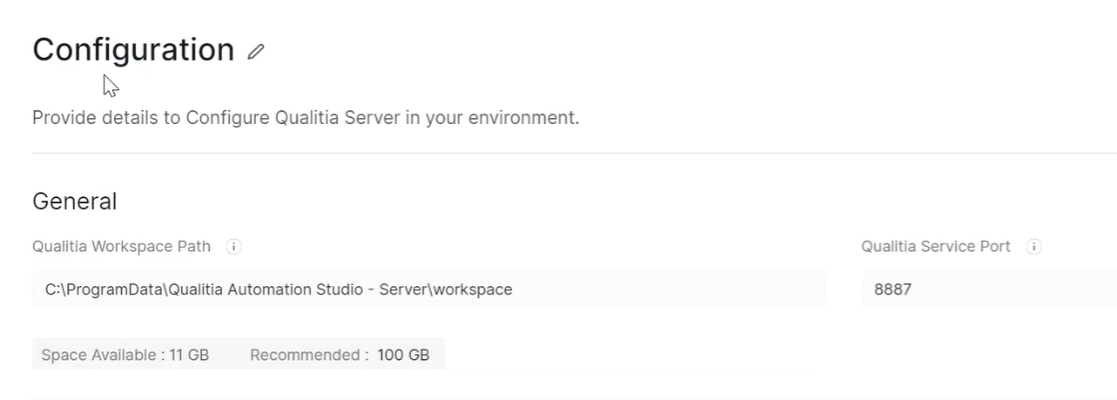Viewport: 1117px width, 400px height.
Task: Click the 100 GB recommended value
Action: [403, 355]
